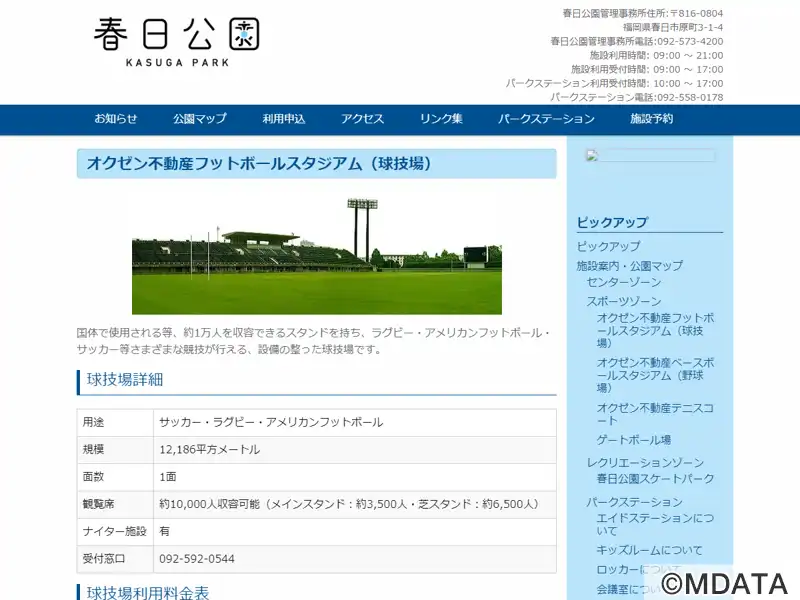Click the パークステーション電話:092-558-0178 line
The height and width of the screenshot is (600, 800).
pyautogui.click(x=637, y=97)
